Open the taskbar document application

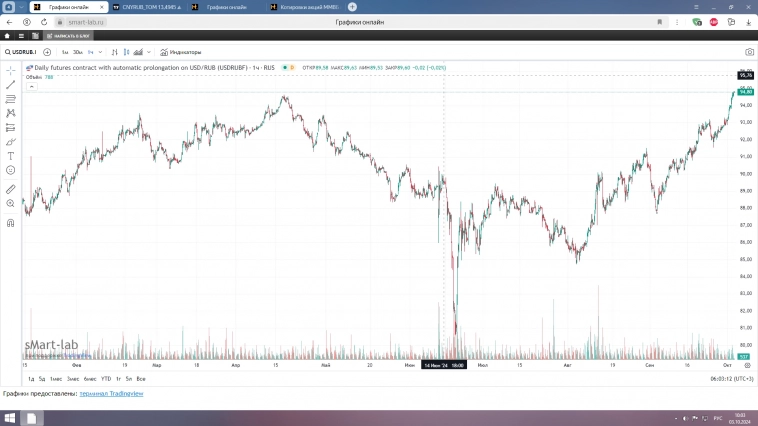31,418
